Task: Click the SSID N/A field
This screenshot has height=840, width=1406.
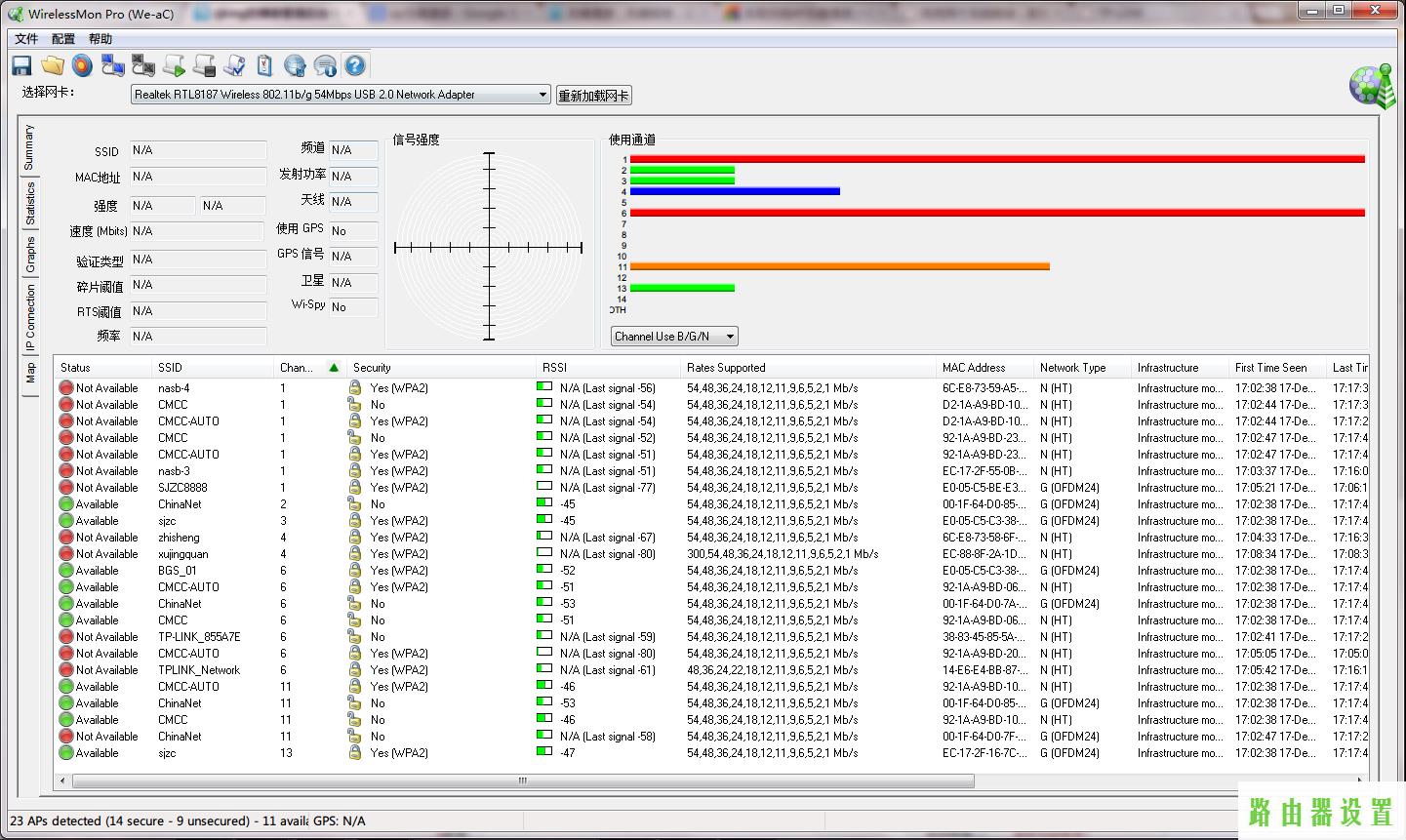Action: tap(198, 150)
